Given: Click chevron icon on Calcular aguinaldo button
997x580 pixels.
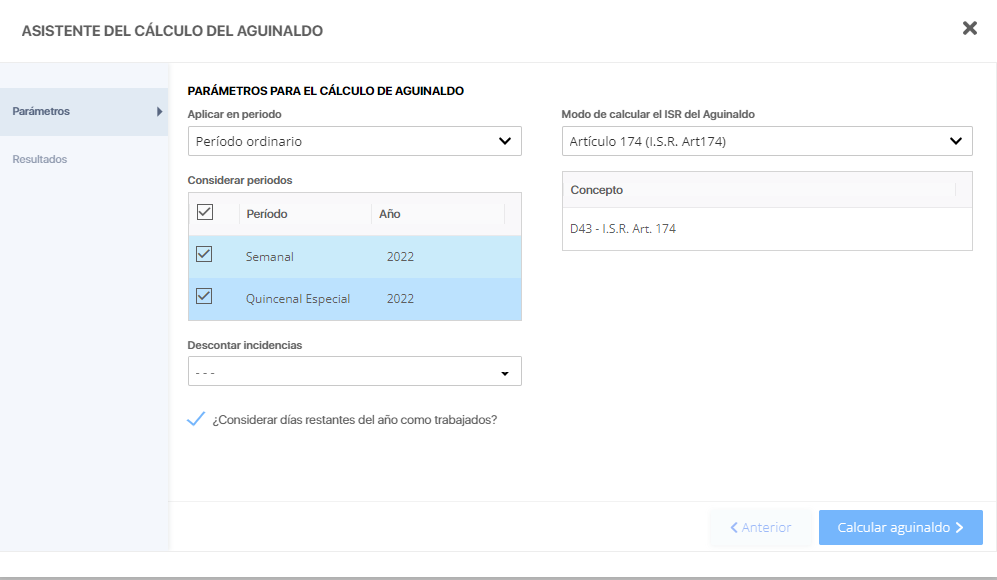Looking at the screenshot, I should click(960, 527).
